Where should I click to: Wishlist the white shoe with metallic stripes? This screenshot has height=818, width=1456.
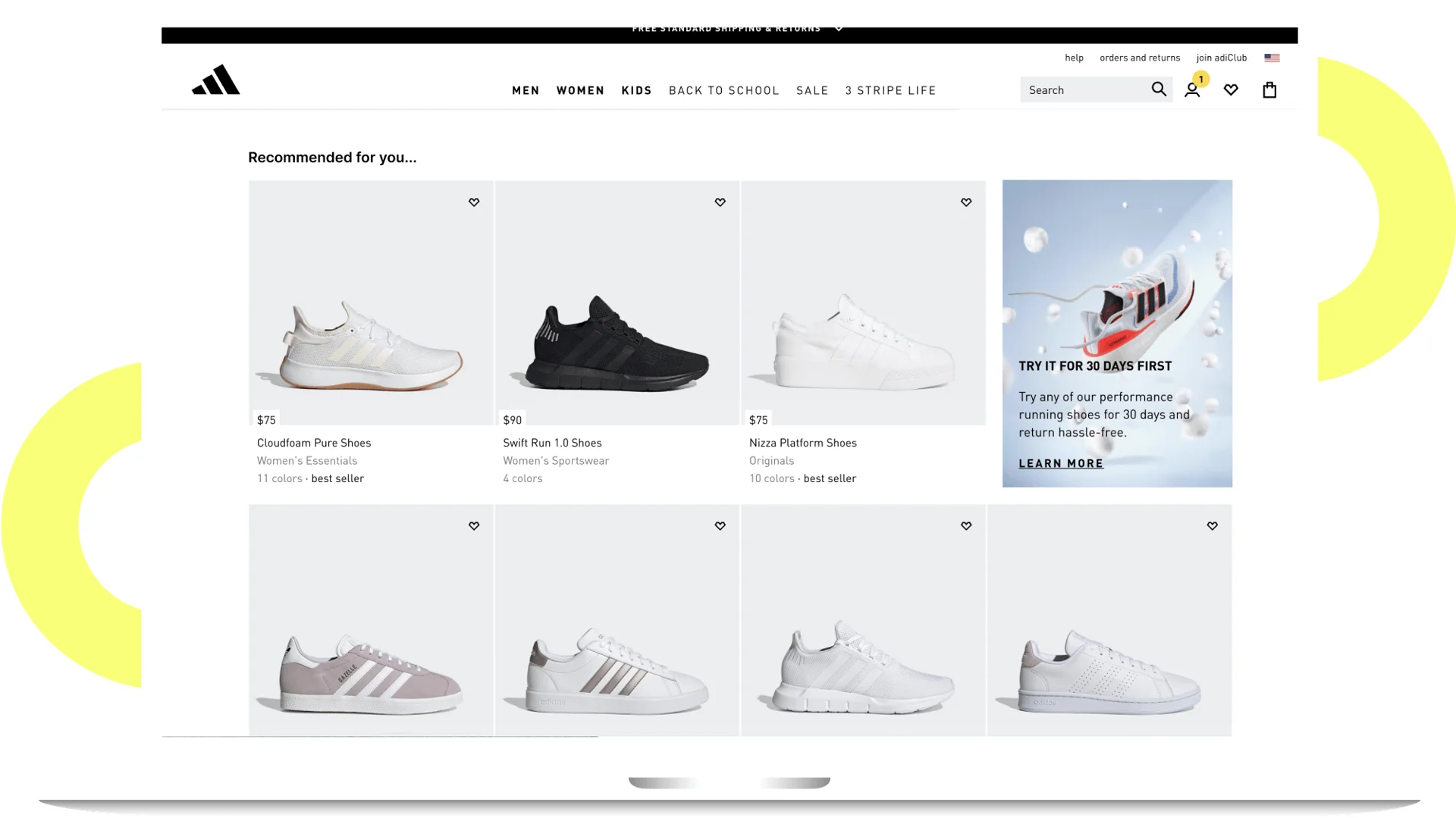tap(720, 526)
